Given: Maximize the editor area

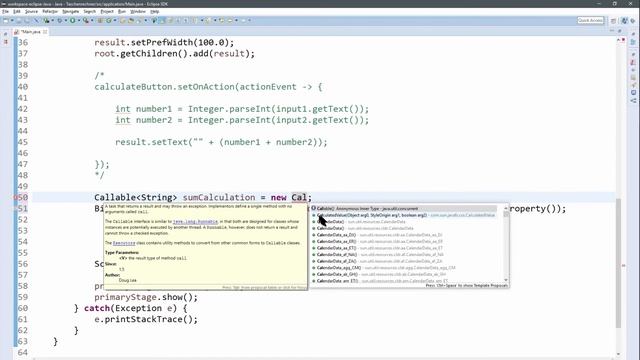Looking at the screenshot, I should pyautogui.click(x=619, y=31).
